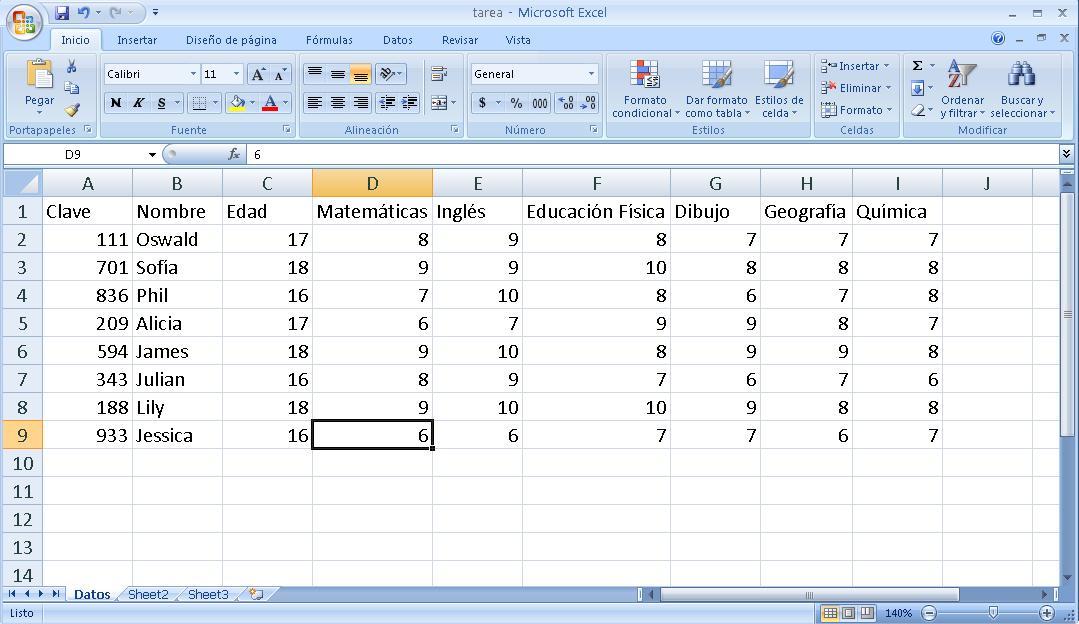1079x624 pixels.
Task: Click the increase font size icon
Action: pyautogui.click(x=258, y=74)
